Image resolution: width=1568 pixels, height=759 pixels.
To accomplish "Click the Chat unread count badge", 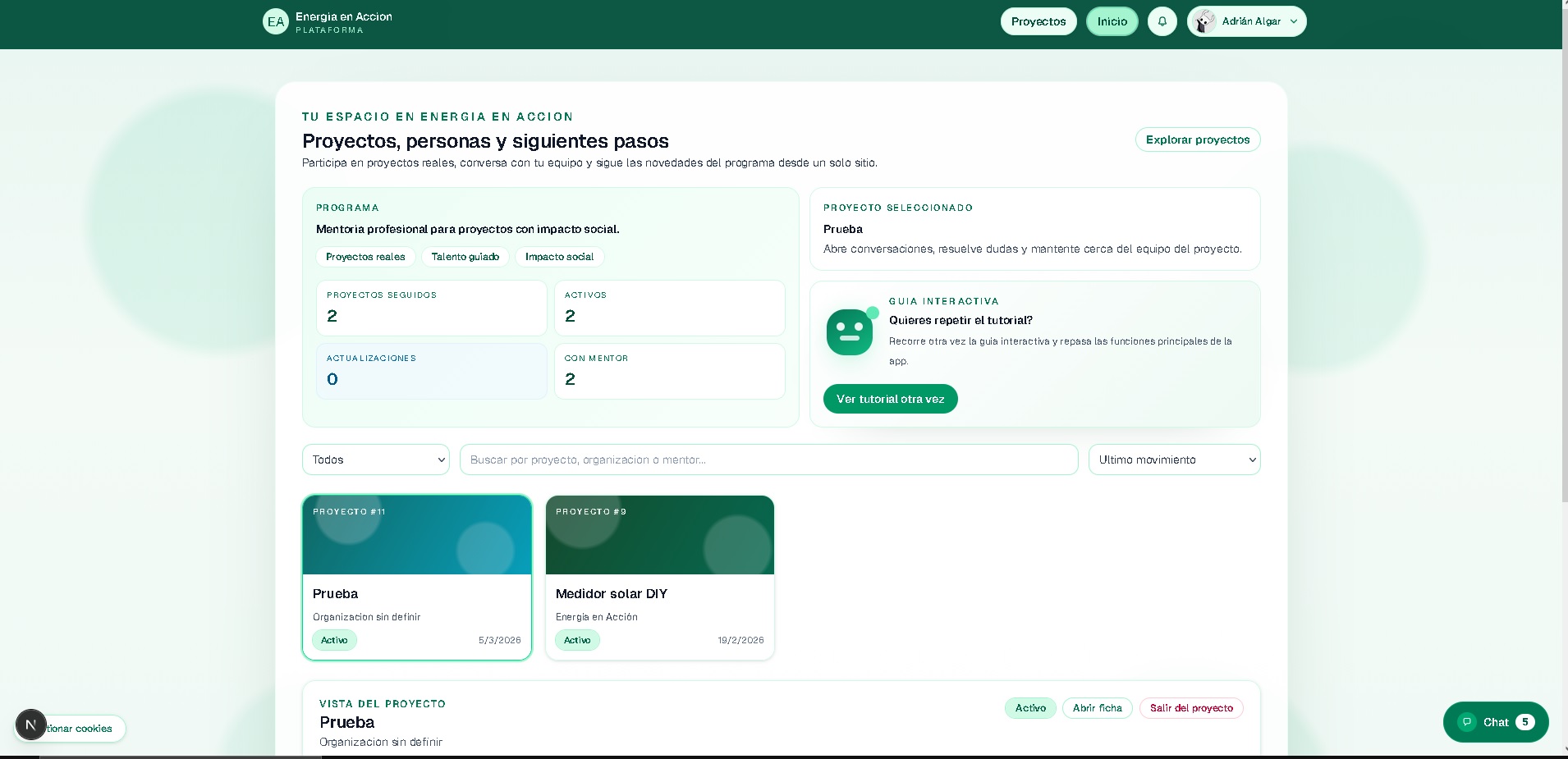I will click(1524, 722).
